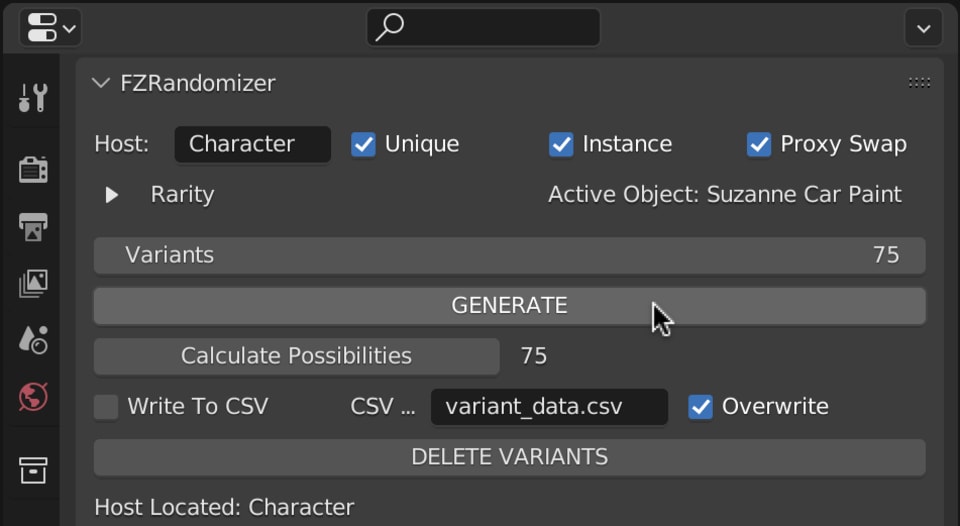This screenshot has width=960, height=526.
Task: Switch to Render properties tab
Action: (x=33, y=170)
